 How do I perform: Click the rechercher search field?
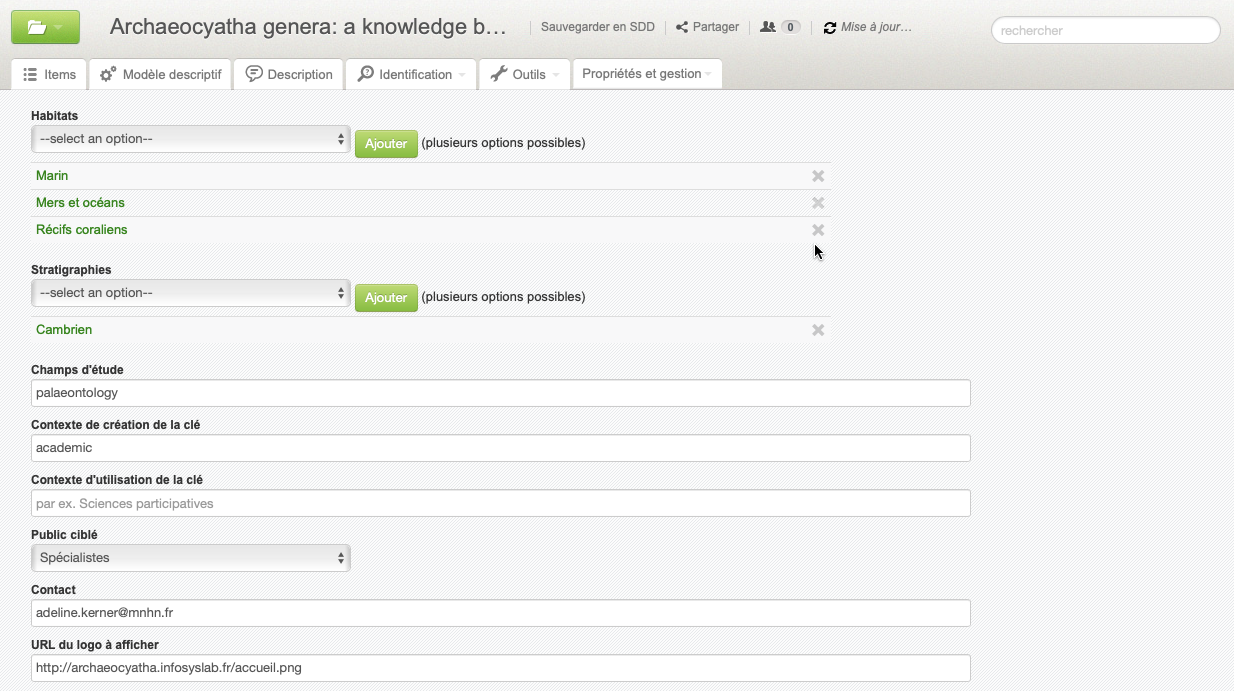1105,31
